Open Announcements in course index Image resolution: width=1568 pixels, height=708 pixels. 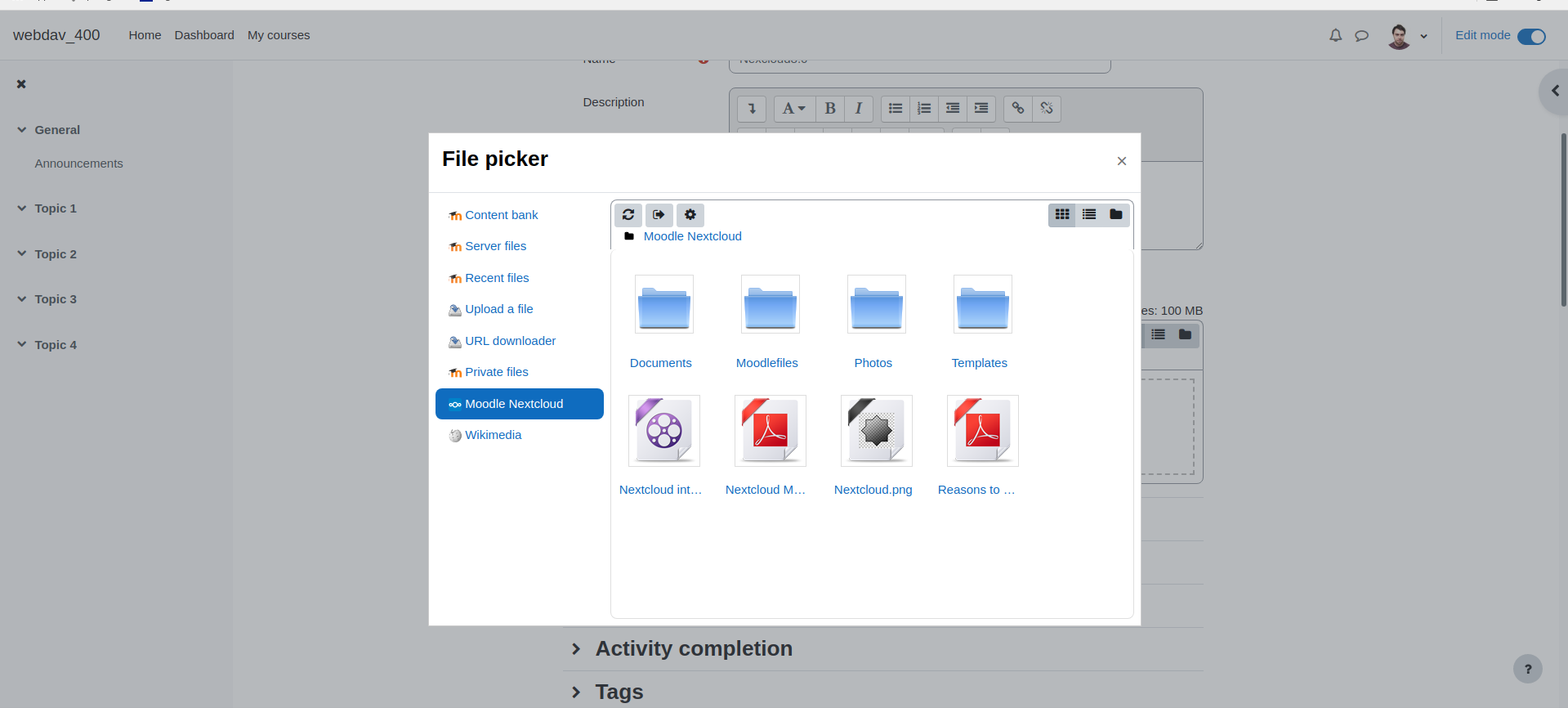tap(78, 164)
